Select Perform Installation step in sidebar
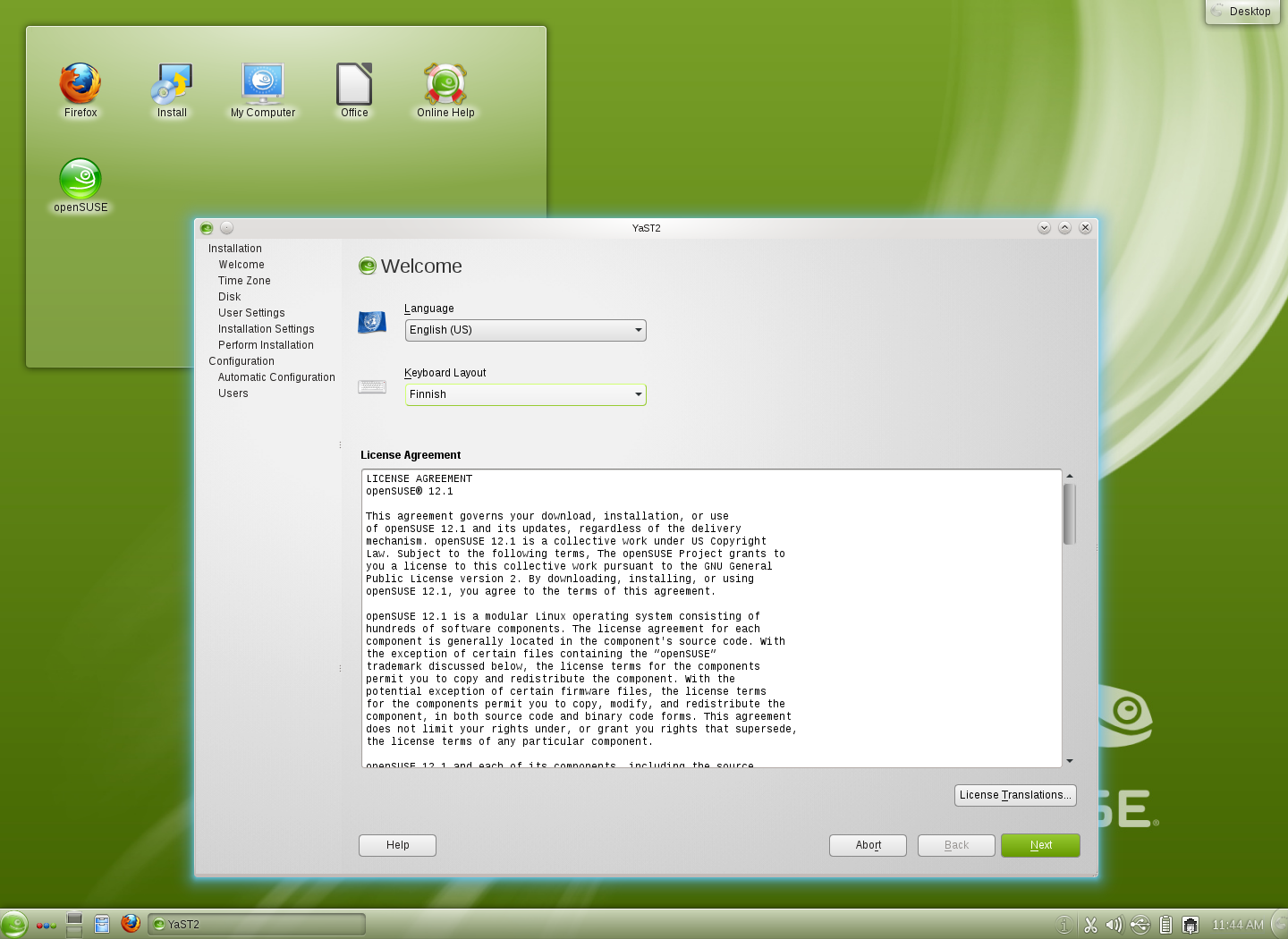This screenshot has width=1288, height=939. point(266,345)
